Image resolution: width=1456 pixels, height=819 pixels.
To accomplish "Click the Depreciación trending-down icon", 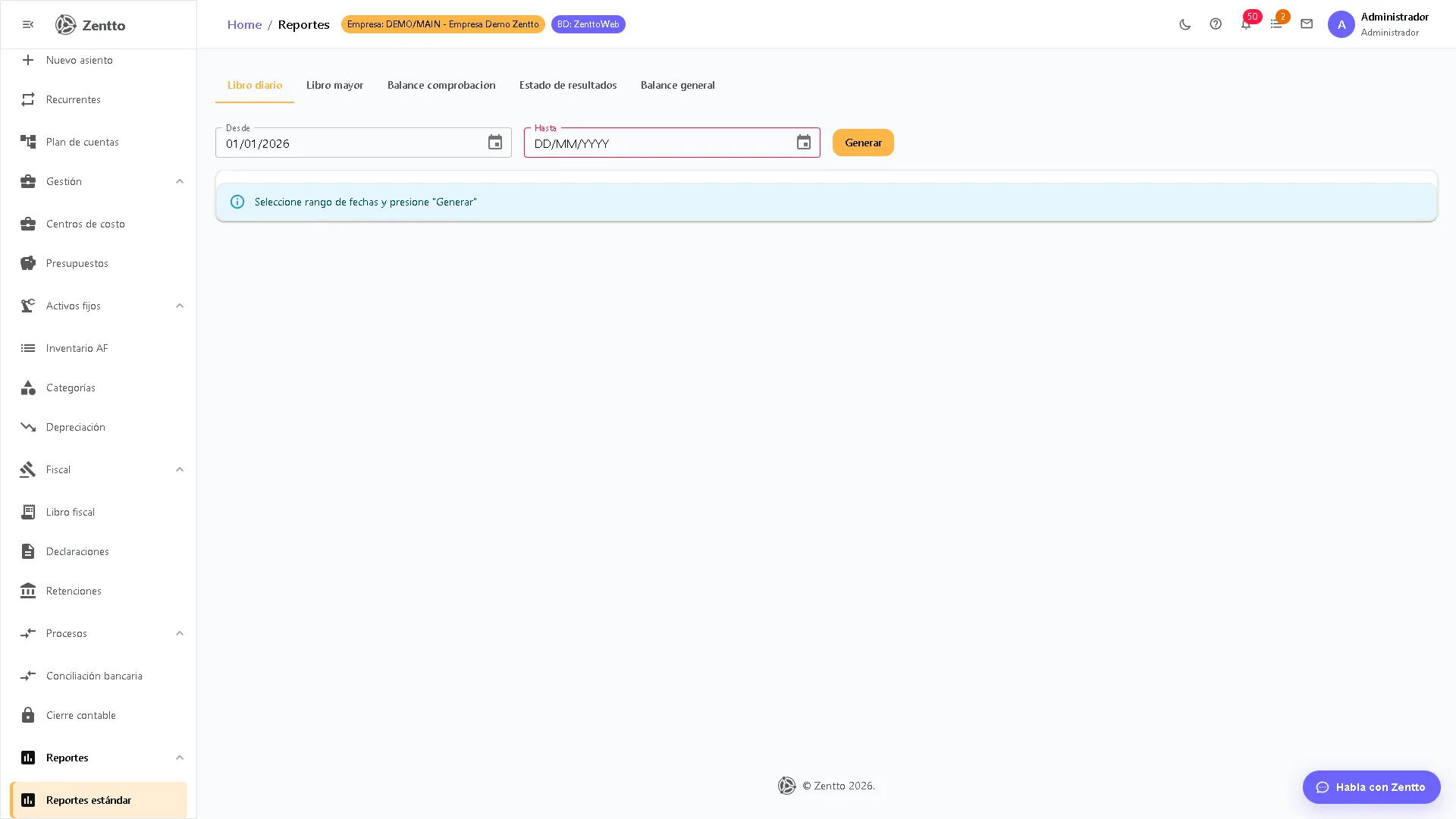I will coord(28,427).
